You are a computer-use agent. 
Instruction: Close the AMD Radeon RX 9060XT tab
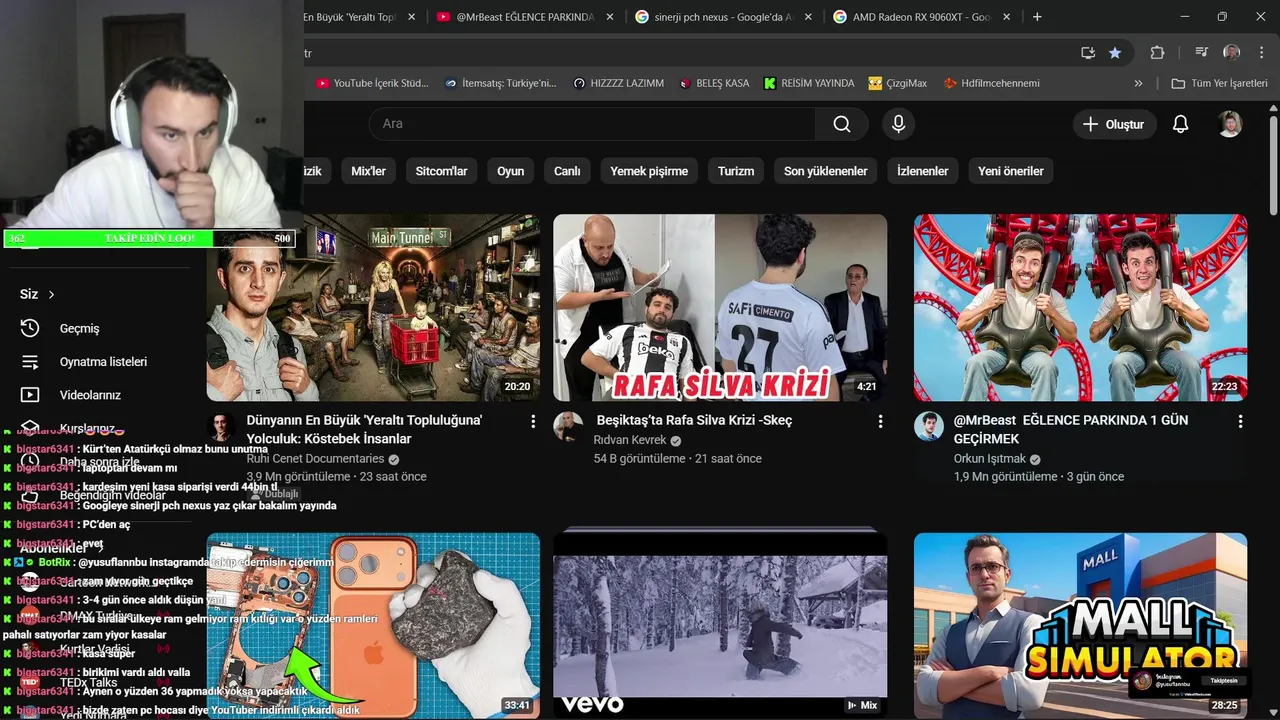click(x=1006, y=17)
